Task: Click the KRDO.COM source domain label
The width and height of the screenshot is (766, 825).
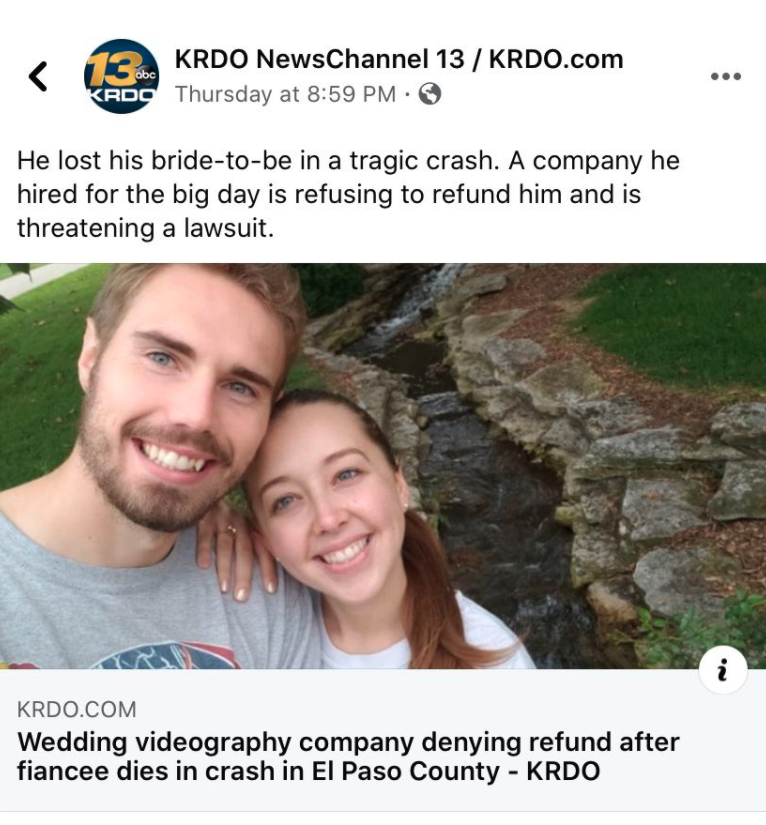Action: pyautogui.click(x=77, y=709)
